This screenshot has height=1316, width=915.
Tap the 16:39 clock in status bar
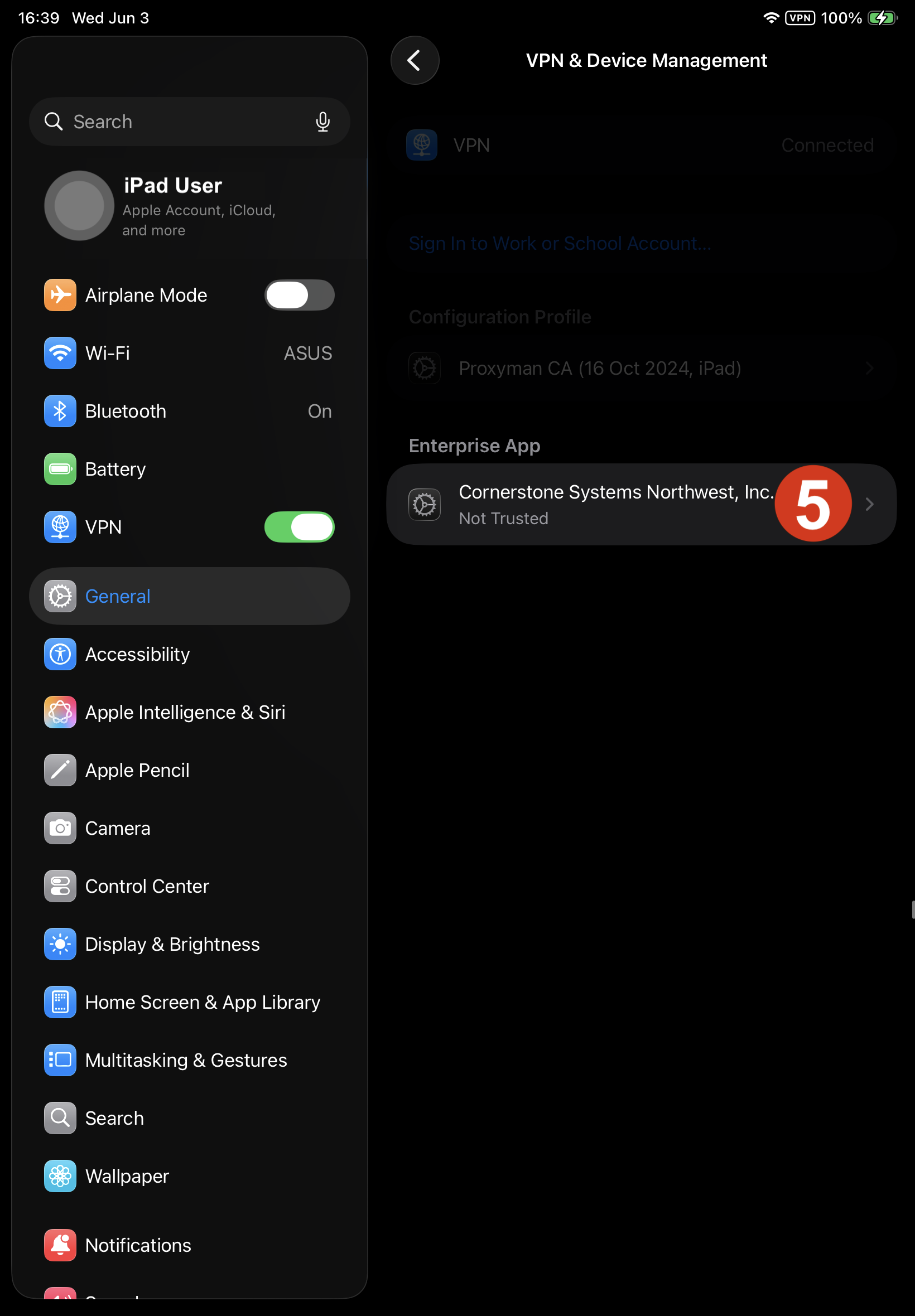tap(39, 18)
